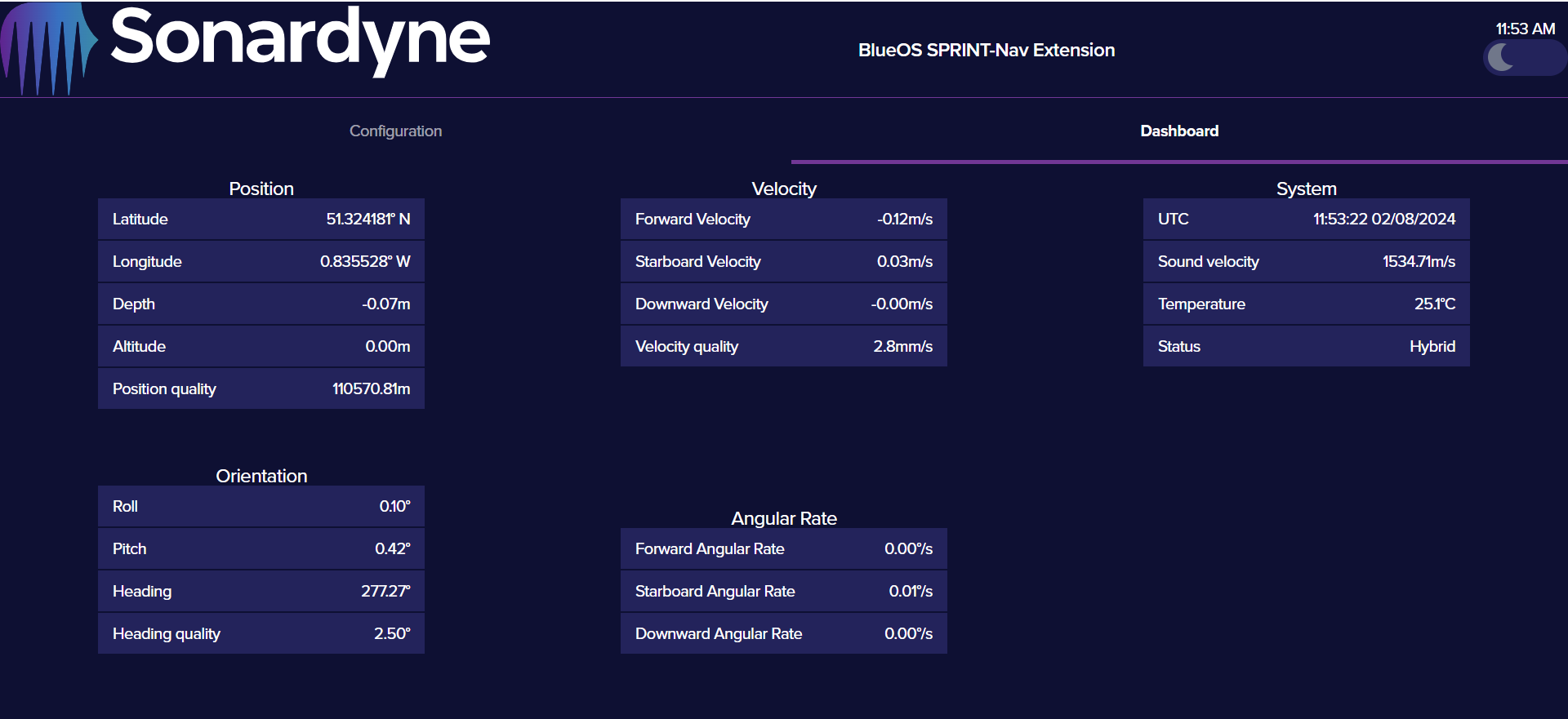
Task: Switch to the Configuration tab
Action: (x=395, y=131)
